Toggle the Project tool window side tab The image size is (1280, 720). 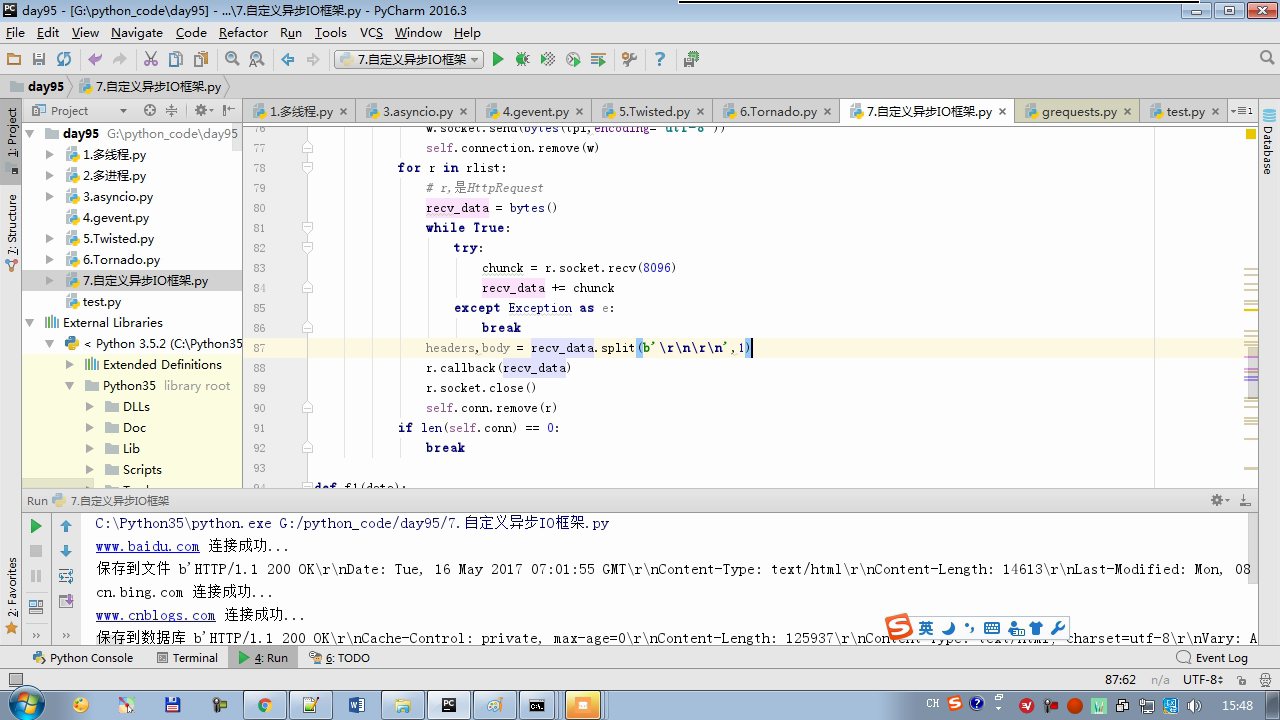[x=12, y=133]
